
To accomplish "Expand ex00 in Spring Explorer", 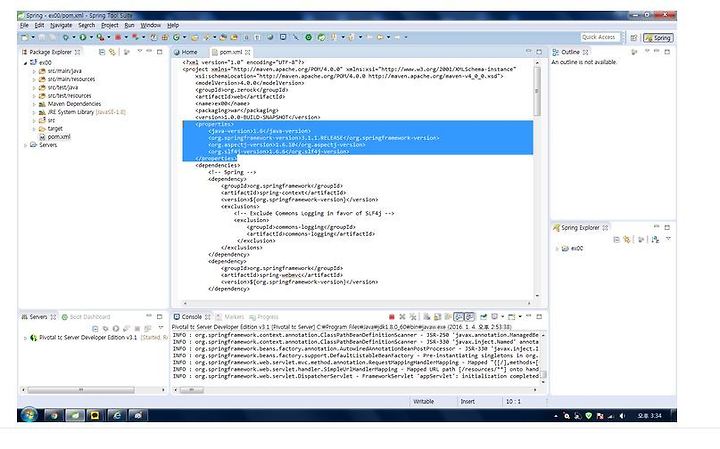I will [x=557, y=248].
